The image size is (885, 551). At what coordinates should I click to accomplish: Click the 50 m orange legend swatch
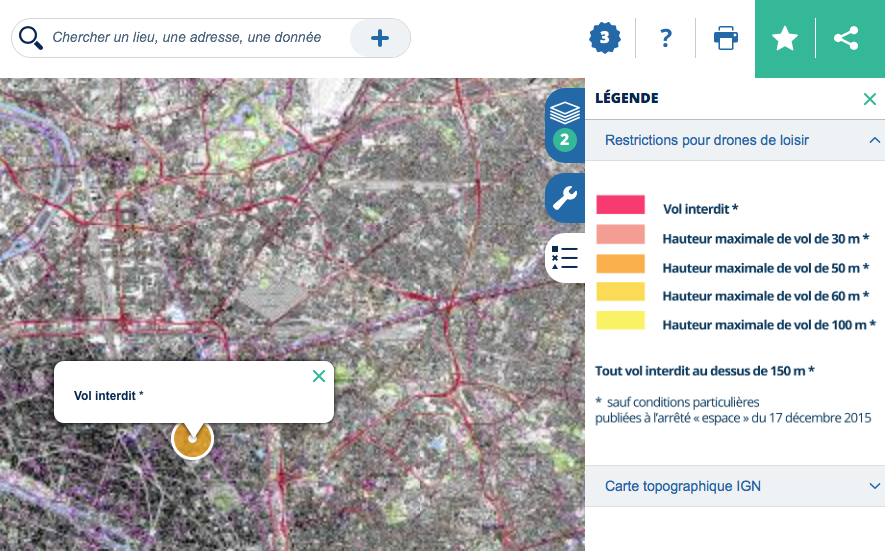[x=620, y=264]
